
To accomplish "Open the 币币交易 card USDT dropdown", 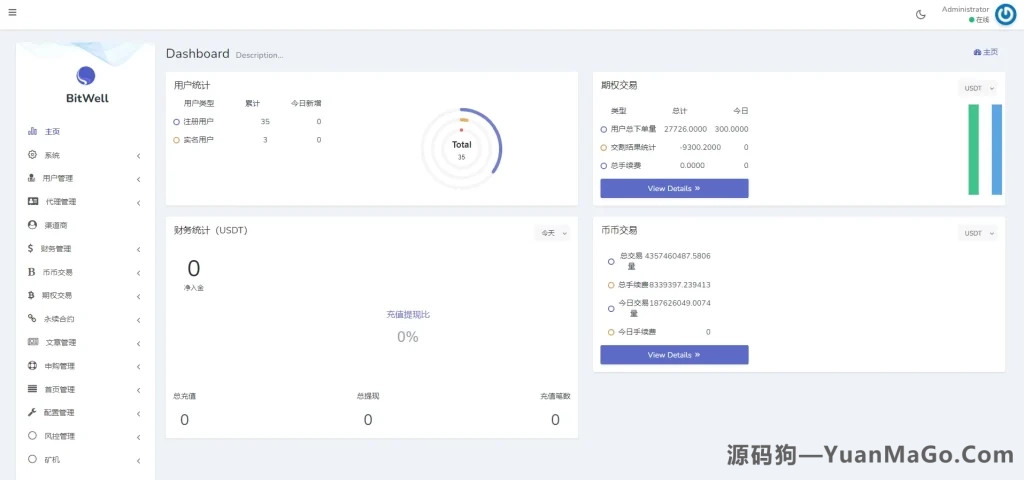I will click(x=978, y=233).
